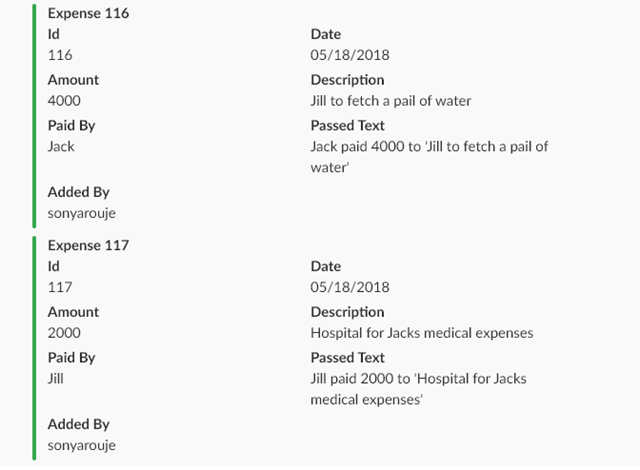The width and height of the screenshot is (640, 470).
Task: Click the amount value 2000
Action: (x=64, y=333)
